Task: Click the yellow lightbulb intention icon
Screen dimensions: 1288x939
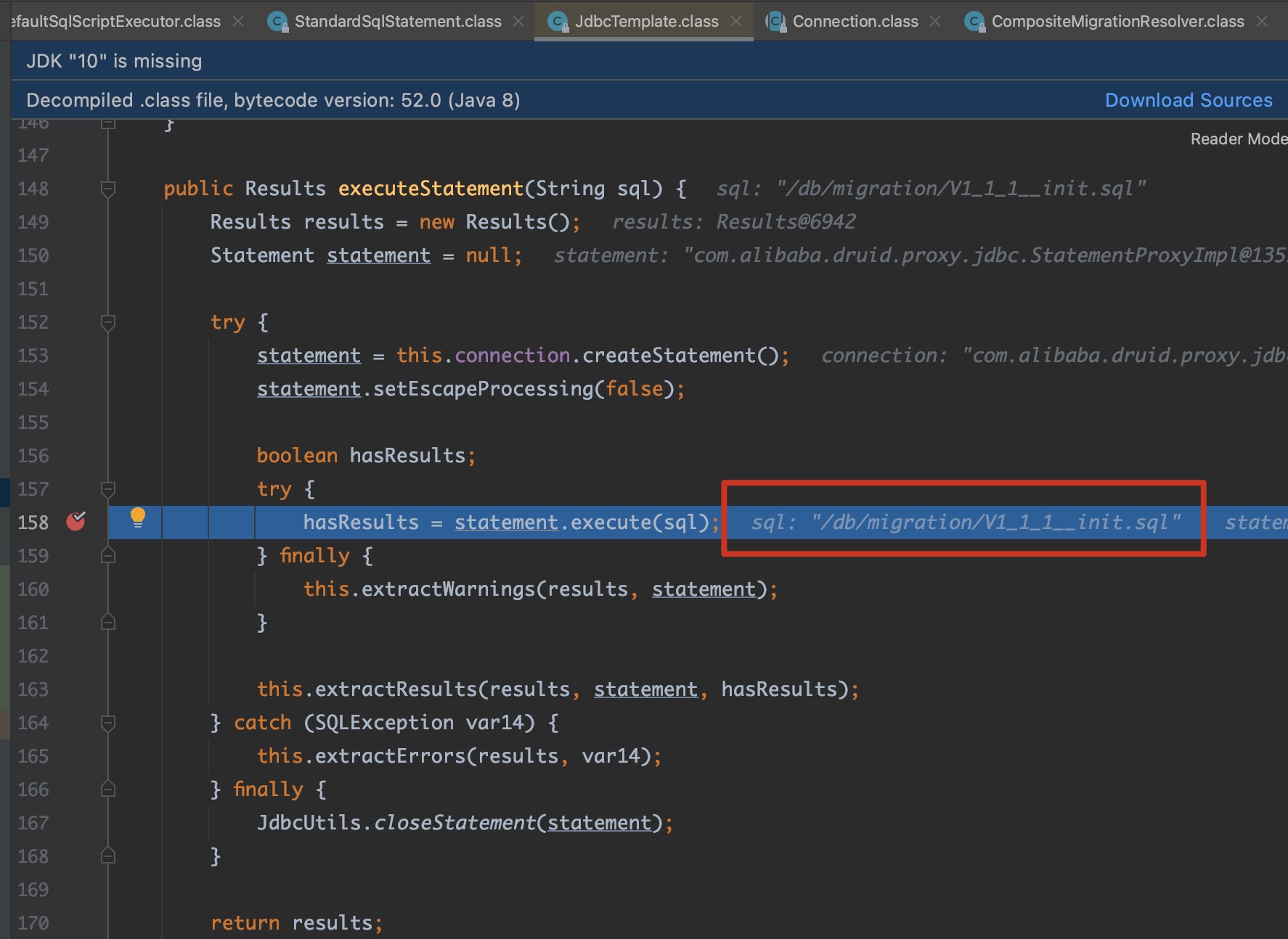Action: click(x=137, y=517)
